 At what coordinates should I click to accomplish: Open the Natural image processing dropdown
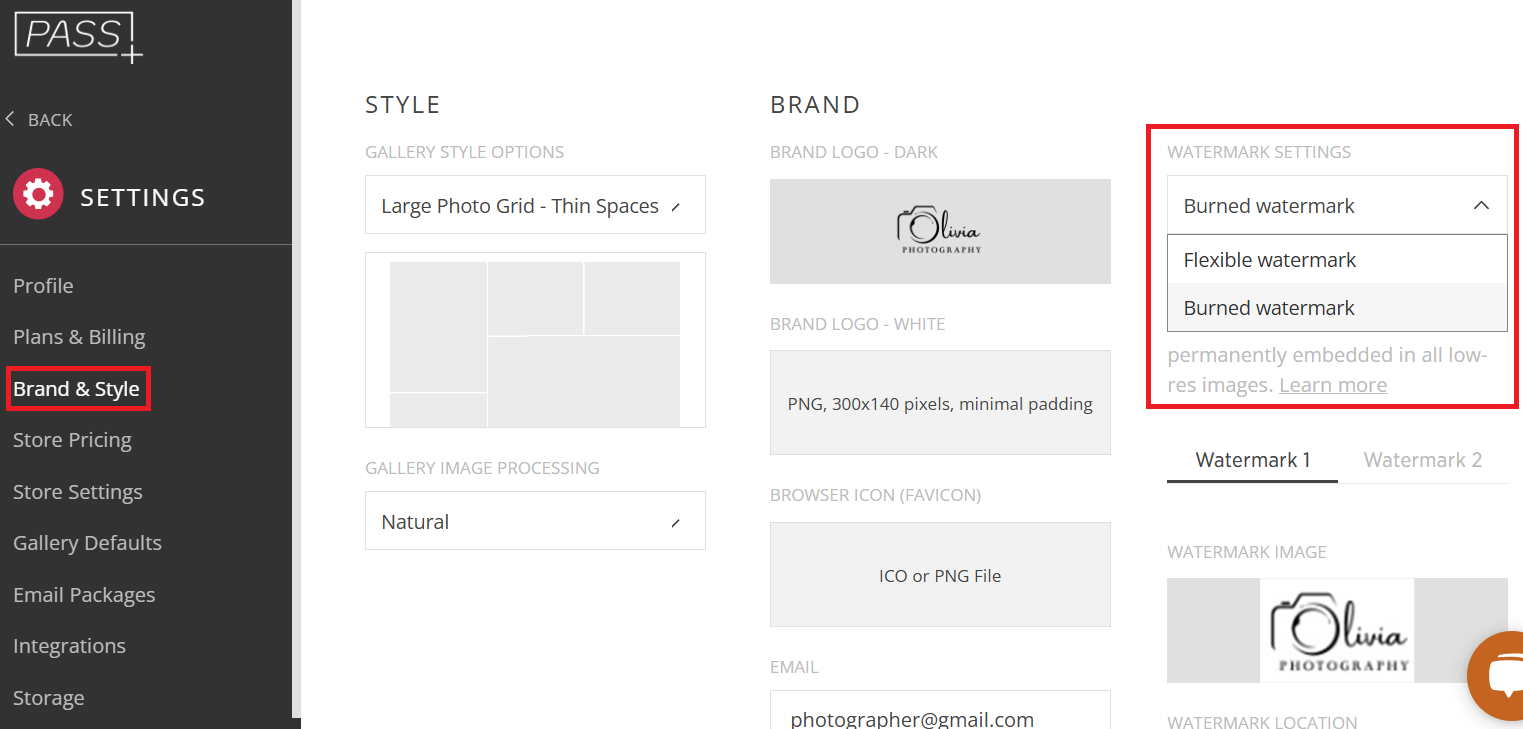[535, 521]
